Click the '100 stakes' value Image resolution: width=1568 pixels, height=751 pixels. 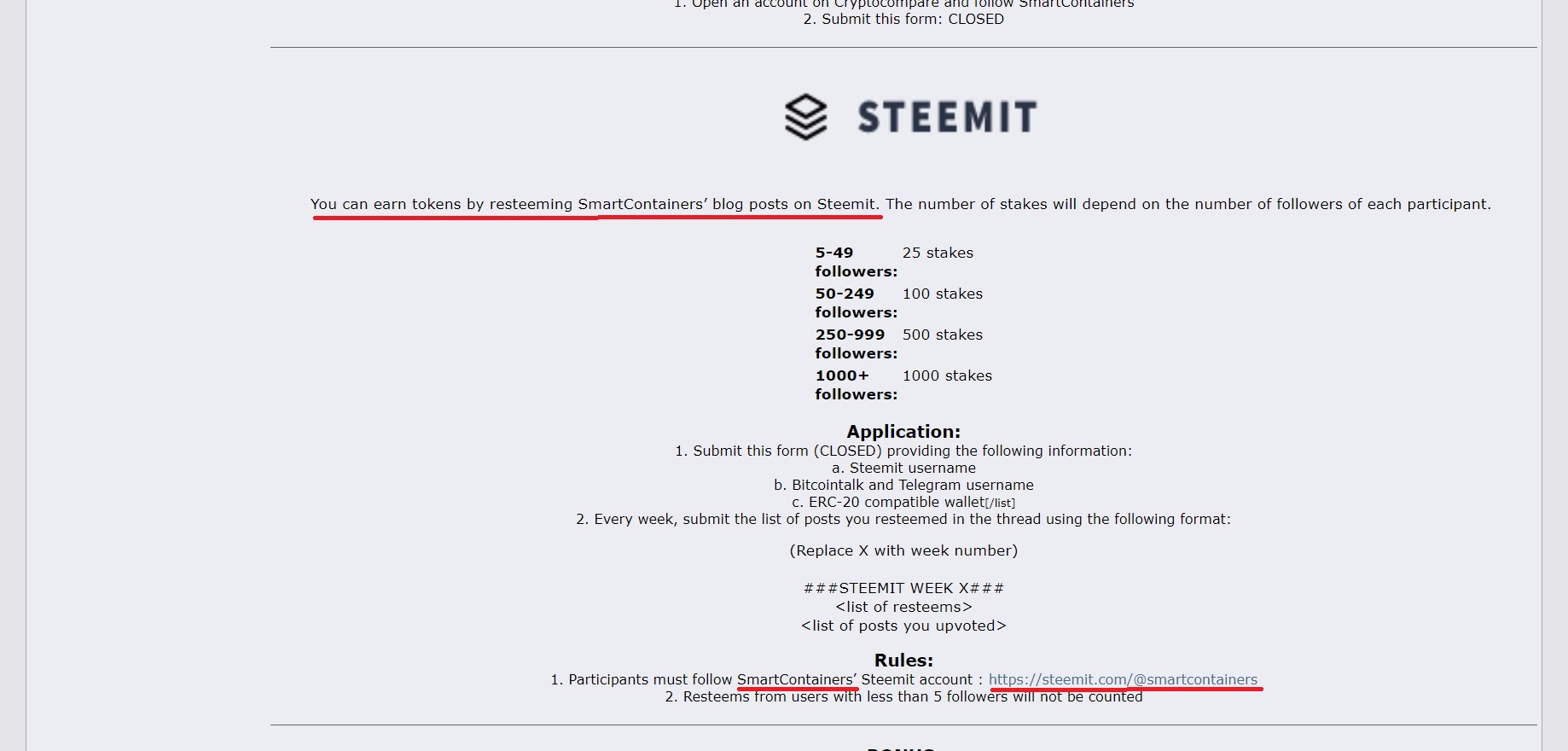click(x=943, y=294)
